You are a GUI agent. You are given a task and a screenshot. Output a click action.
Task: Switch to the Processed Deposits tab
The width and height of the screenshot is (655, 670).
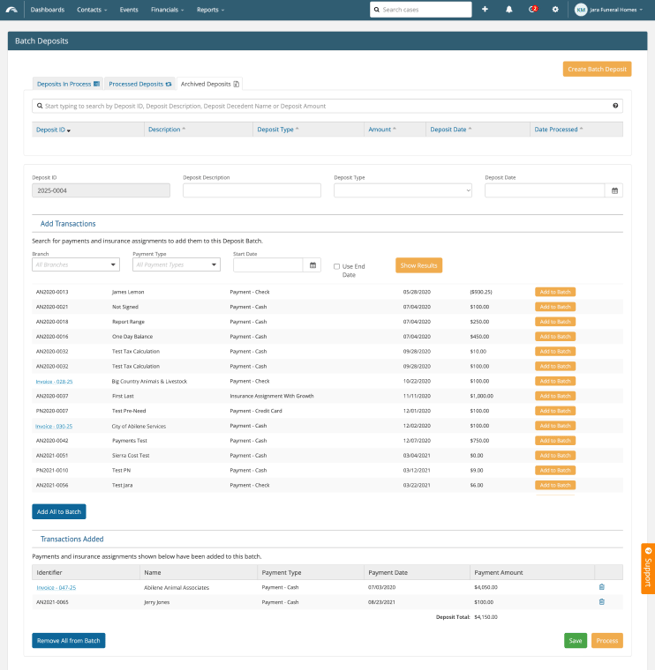coord(140,84)
